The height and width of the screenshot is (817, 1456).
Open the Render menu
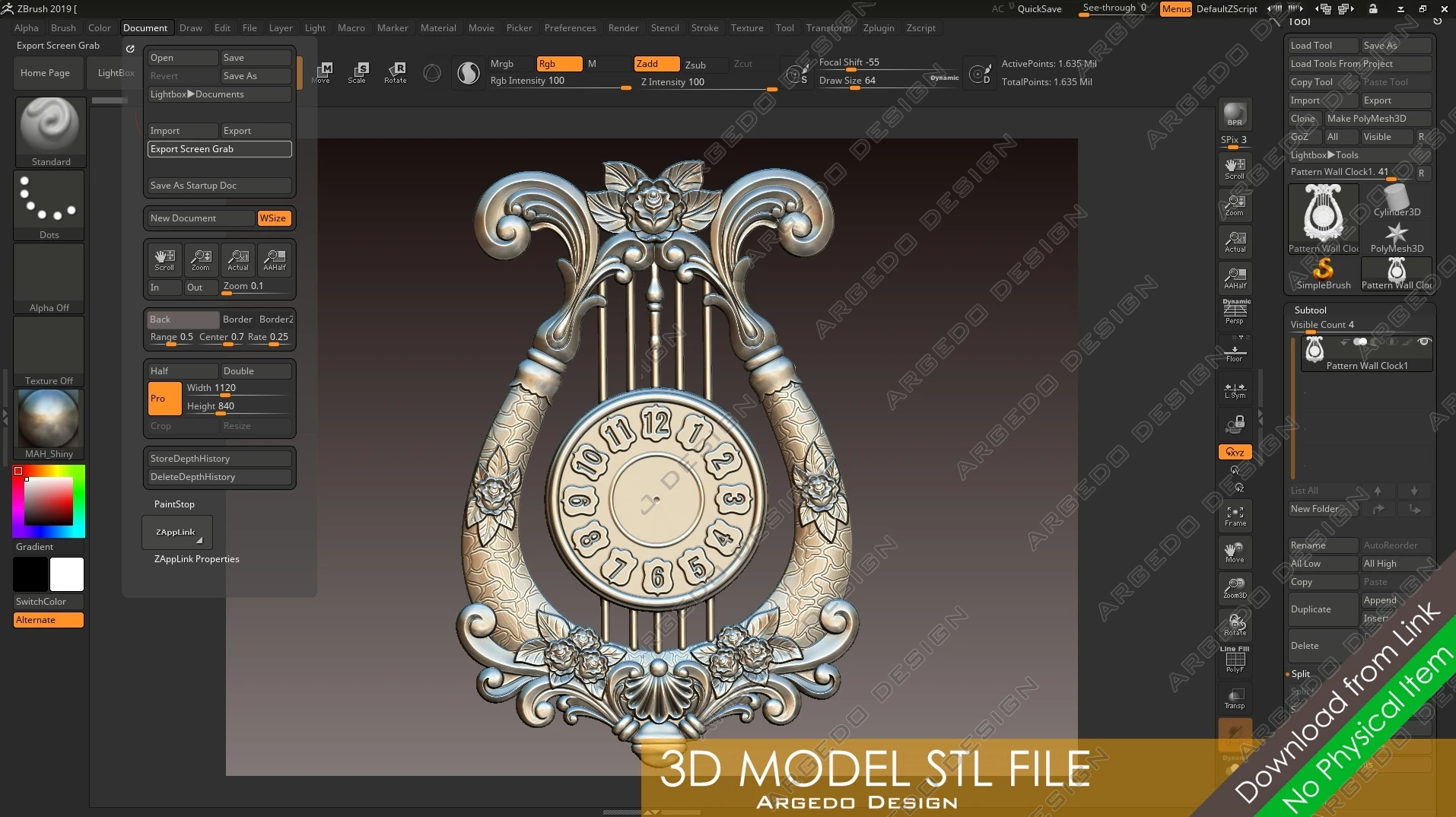point(623,28)
